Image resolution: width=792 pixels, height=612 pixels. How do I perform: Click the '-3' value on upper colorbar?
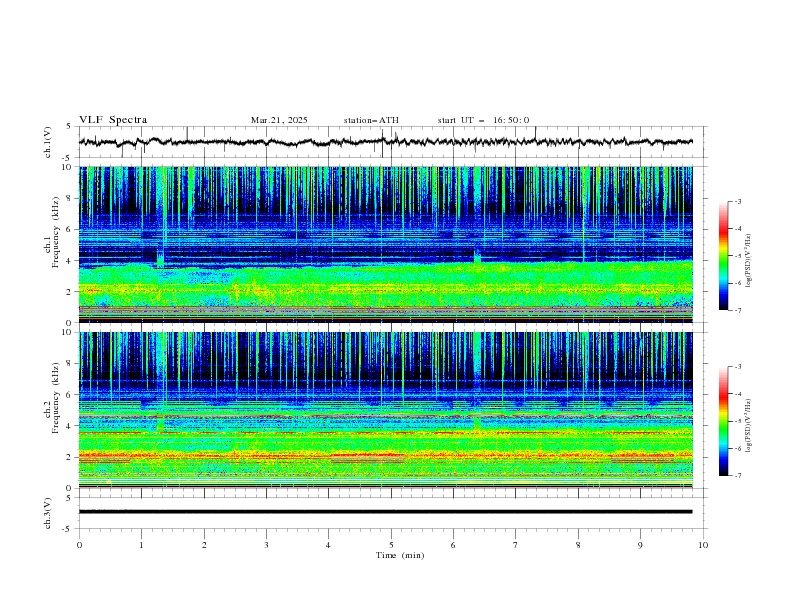pyautogui.click(x=738, y=201)
